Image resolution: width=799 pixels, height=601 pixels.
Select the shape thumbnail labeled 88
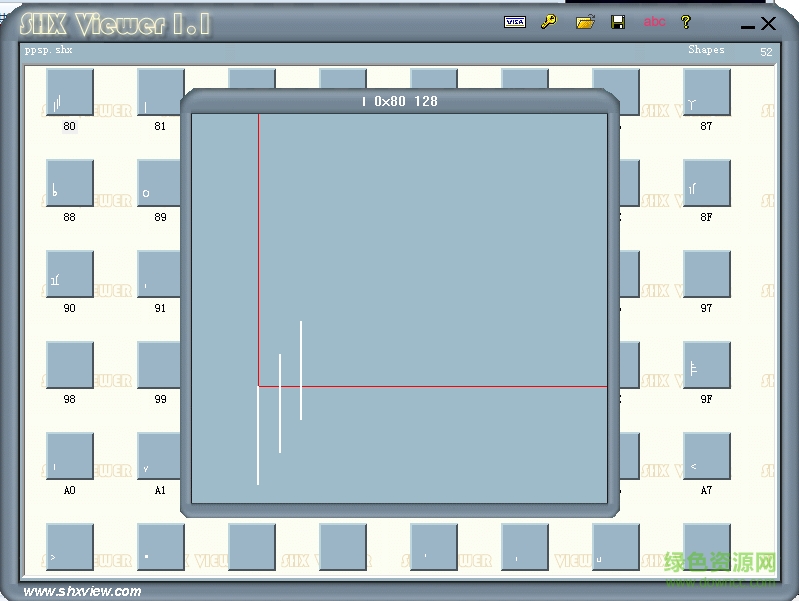(70, 183)
